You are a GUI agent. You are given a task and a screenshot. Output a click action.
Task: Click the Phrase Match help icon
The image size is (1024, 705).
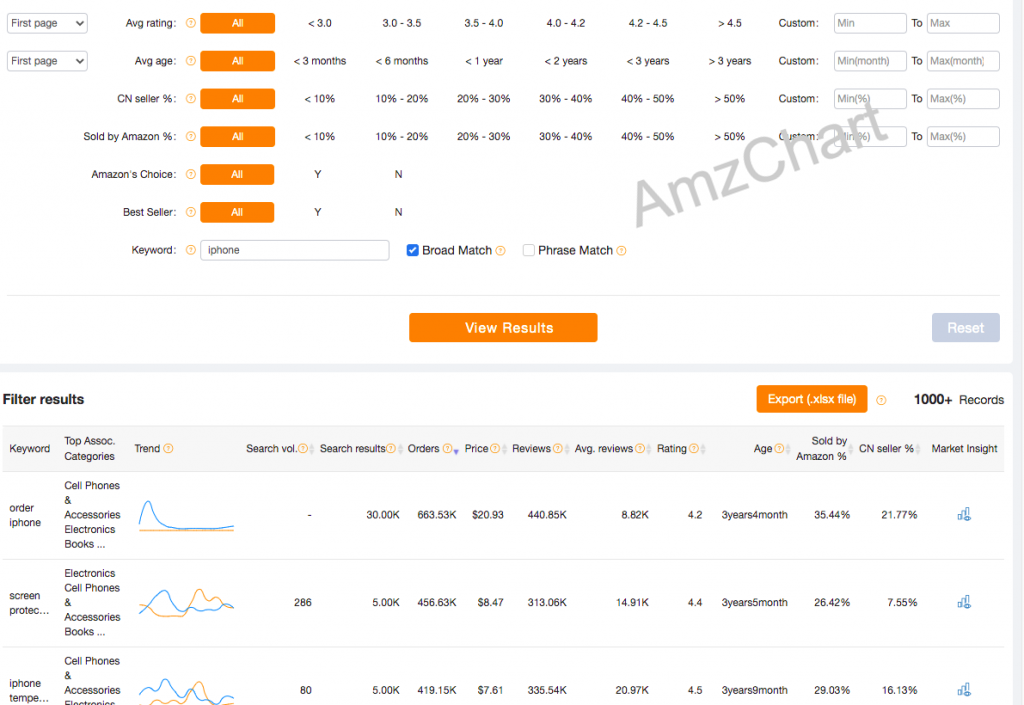pyautogui.click(x=621, y=251)
